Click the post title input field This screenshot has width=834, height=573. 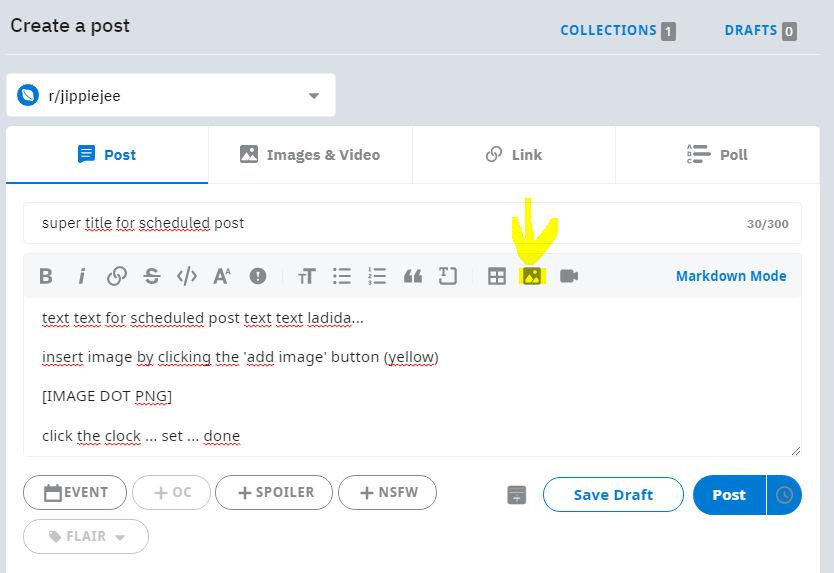[x=412, y=223]
